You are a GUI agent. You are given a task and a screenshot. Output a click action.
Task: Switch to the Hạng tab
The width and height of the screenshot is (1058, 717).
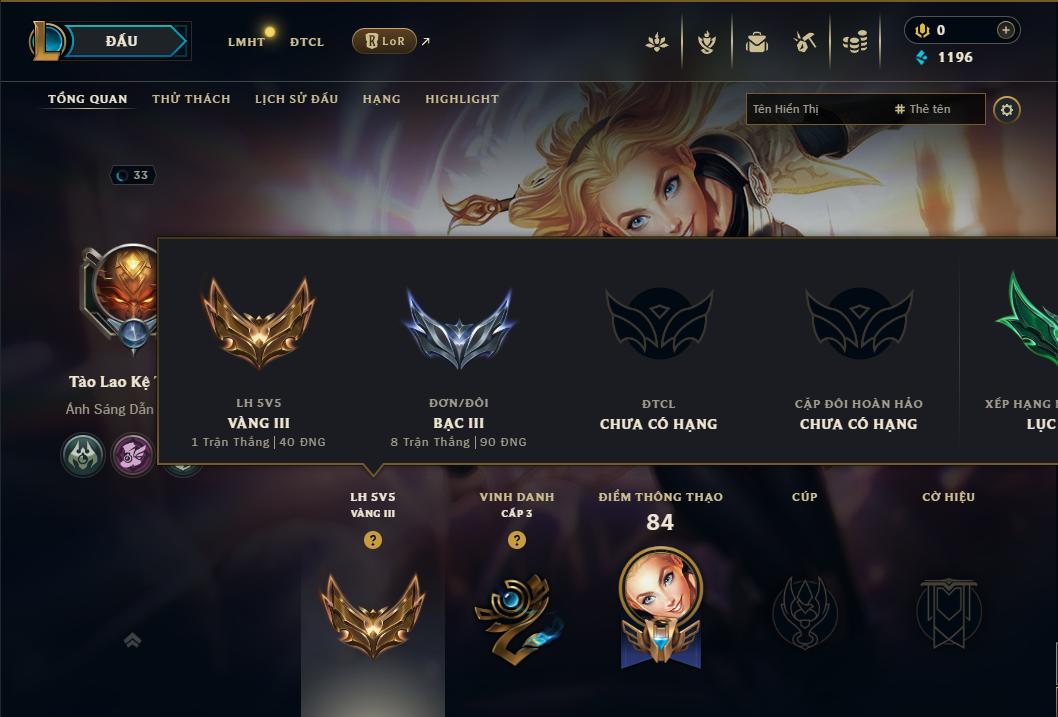tap(381, 99)
